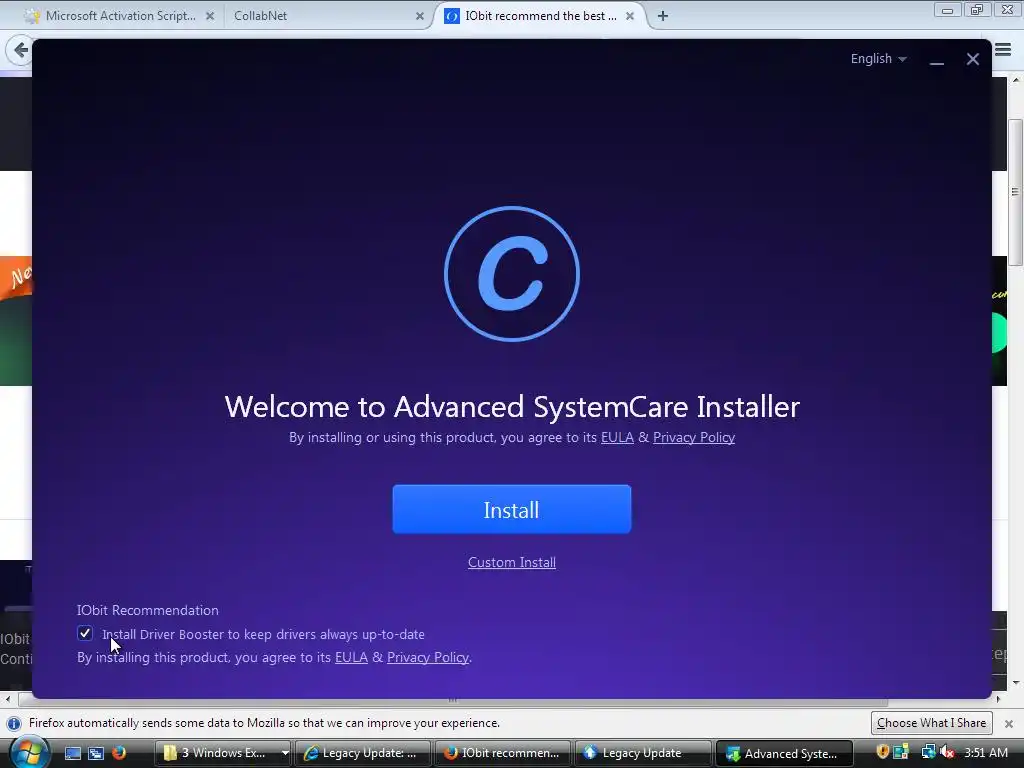Click the page horizontal scrollbar
This screenshot has height=768, width=1024.
coord(453,699)
